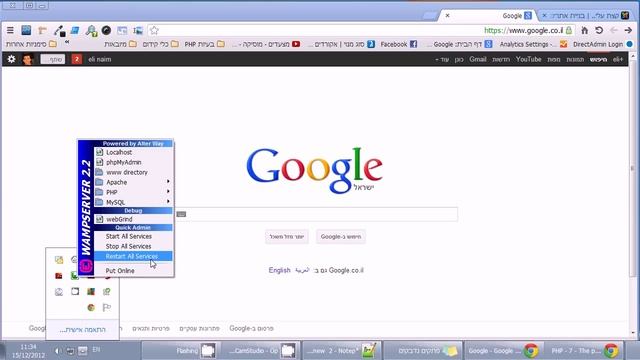640x360 pixels.
Task: Expand the PHP submenu in WAMP
Action: pyautogui.click(x=133, y=192)
